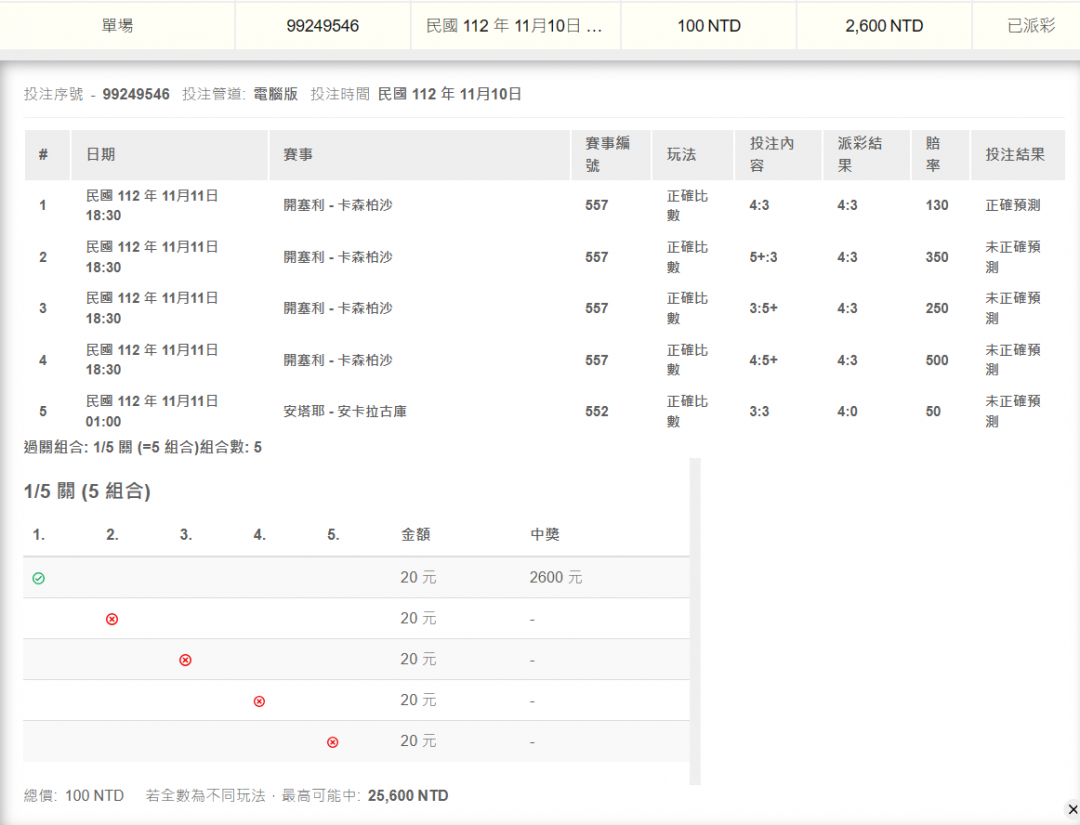Click the odds value 130

(x=937, y=205)
